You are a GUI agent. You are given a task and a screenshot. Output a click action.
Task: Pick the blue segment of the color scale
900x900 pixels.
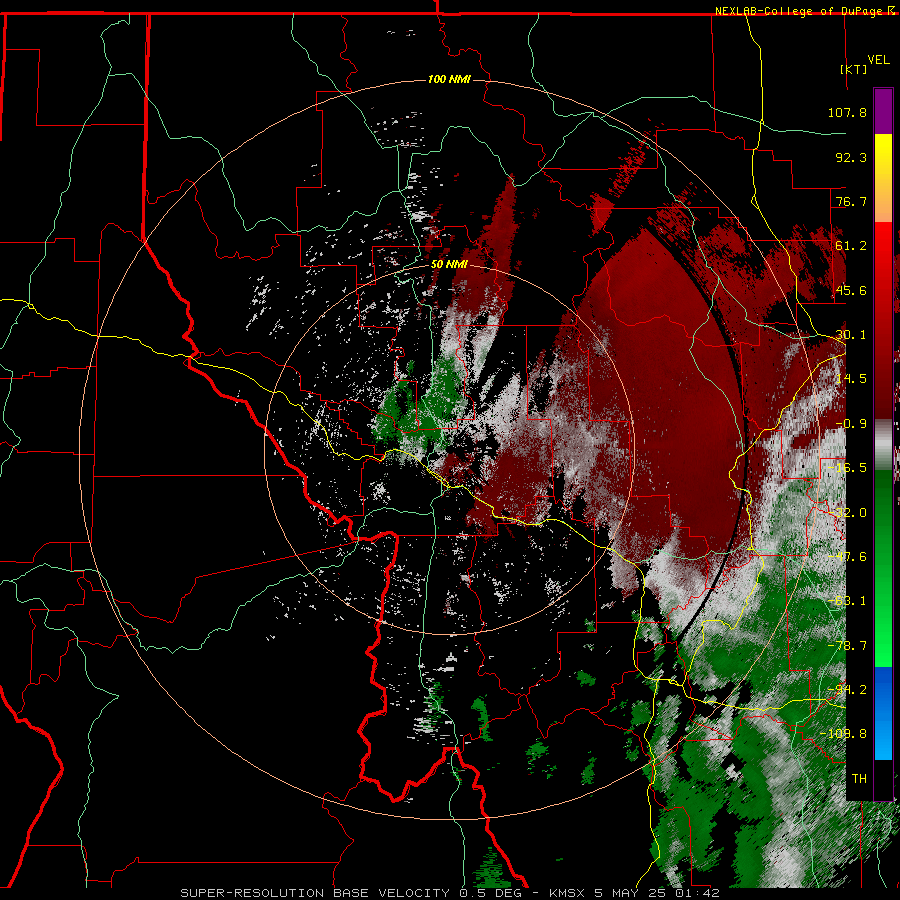(x=883, y=713)
